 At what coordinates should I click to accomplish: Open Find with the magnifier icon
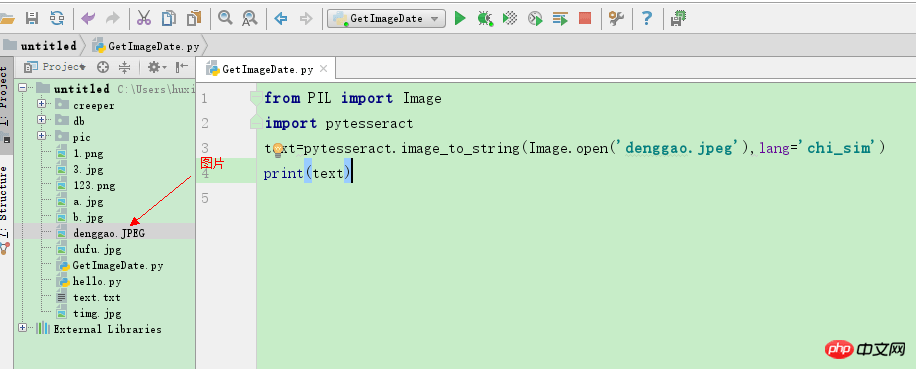point(225,19)
